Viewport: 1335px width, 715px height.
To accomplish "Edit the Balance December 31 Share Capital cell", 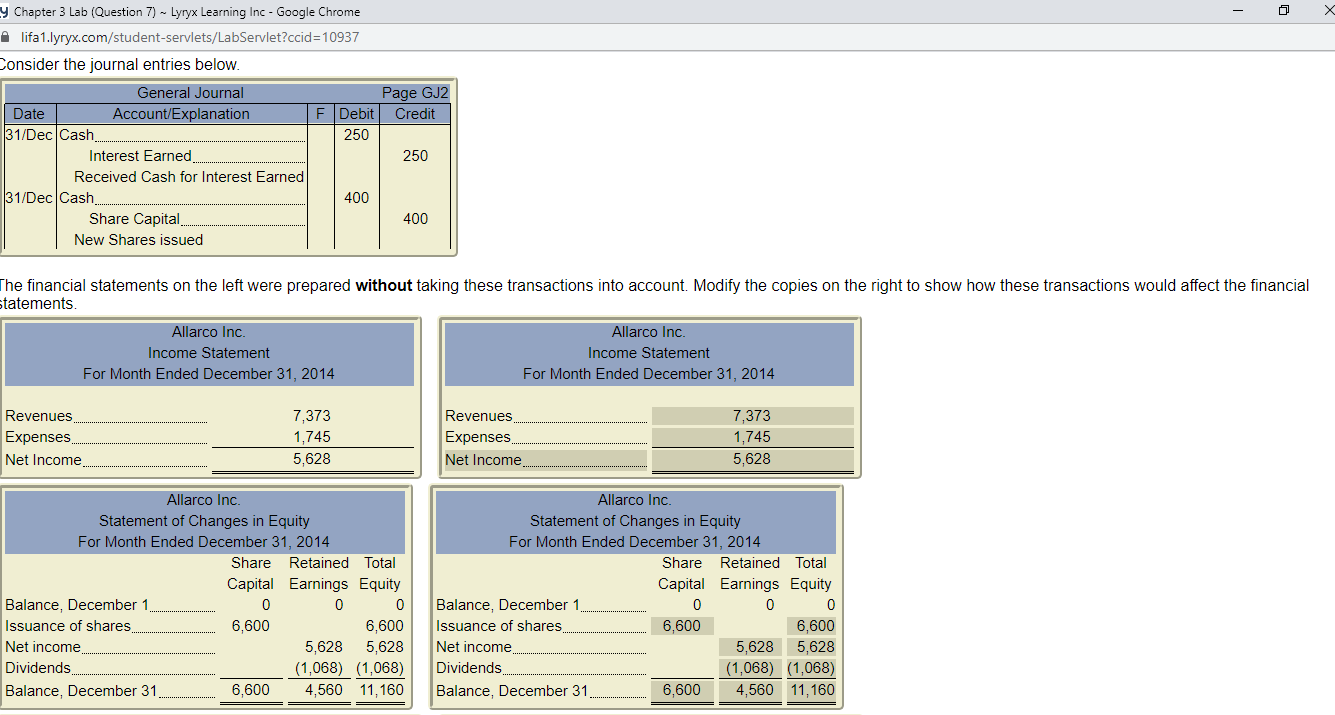I will [682, 690].
